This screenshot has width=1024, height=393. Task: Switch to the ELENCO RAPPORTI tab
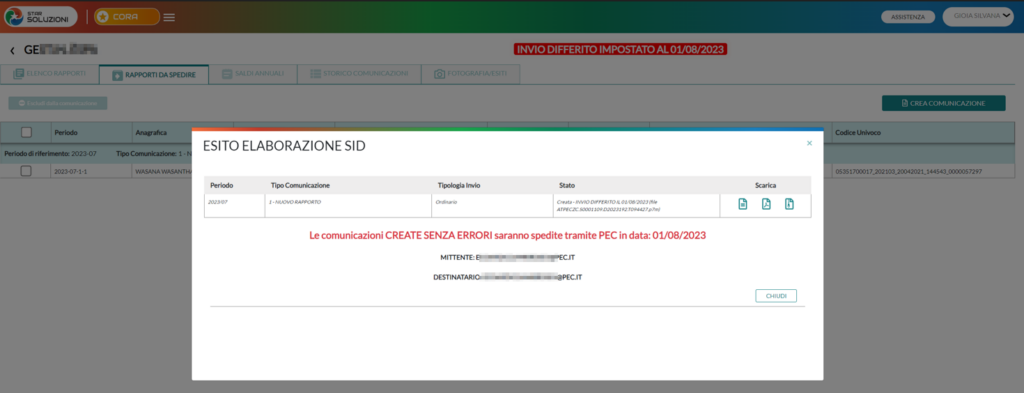click(x=50, y=74)
